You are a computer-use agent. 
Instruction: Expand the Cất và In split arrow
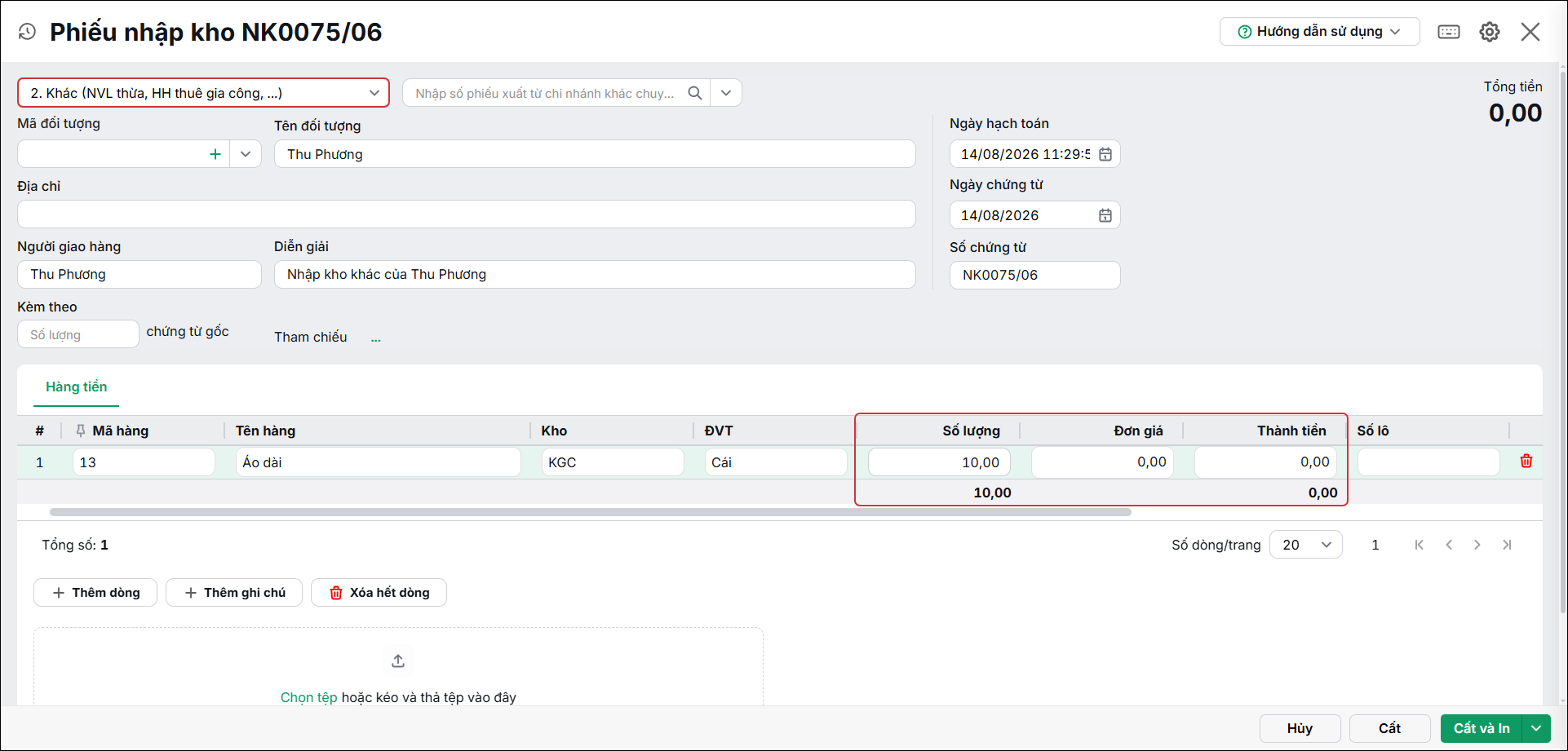coord(1536,728)
